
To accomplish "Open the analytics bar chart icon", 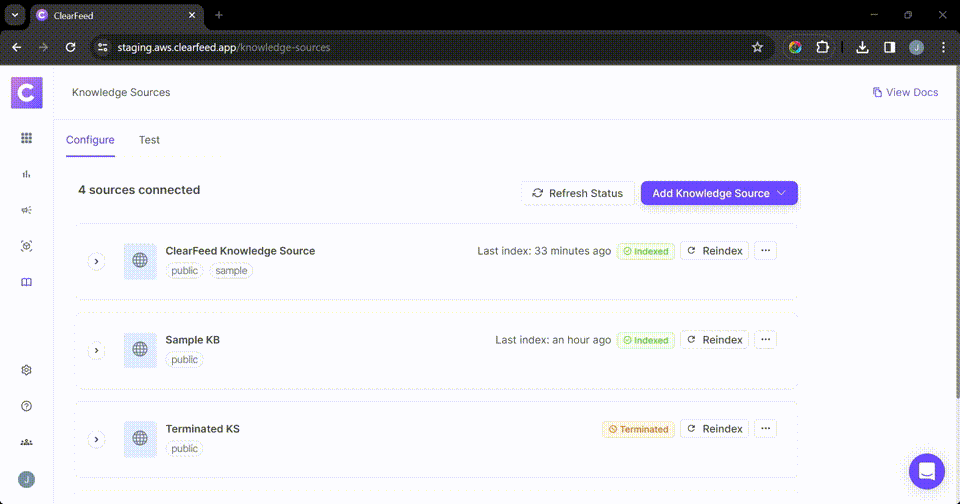I will 27,174.
